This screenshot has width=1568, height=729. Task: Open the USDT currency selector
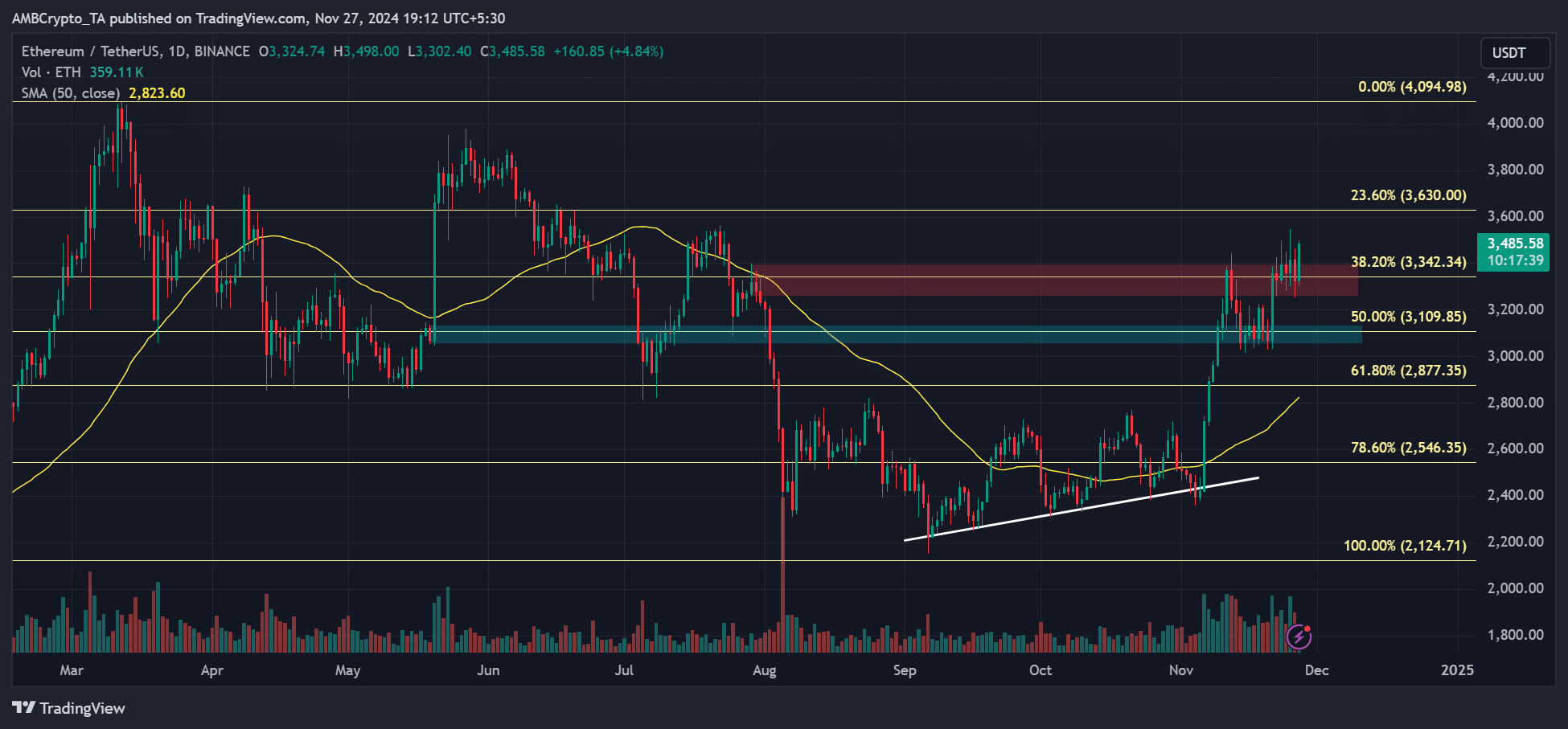(1516, 53)
